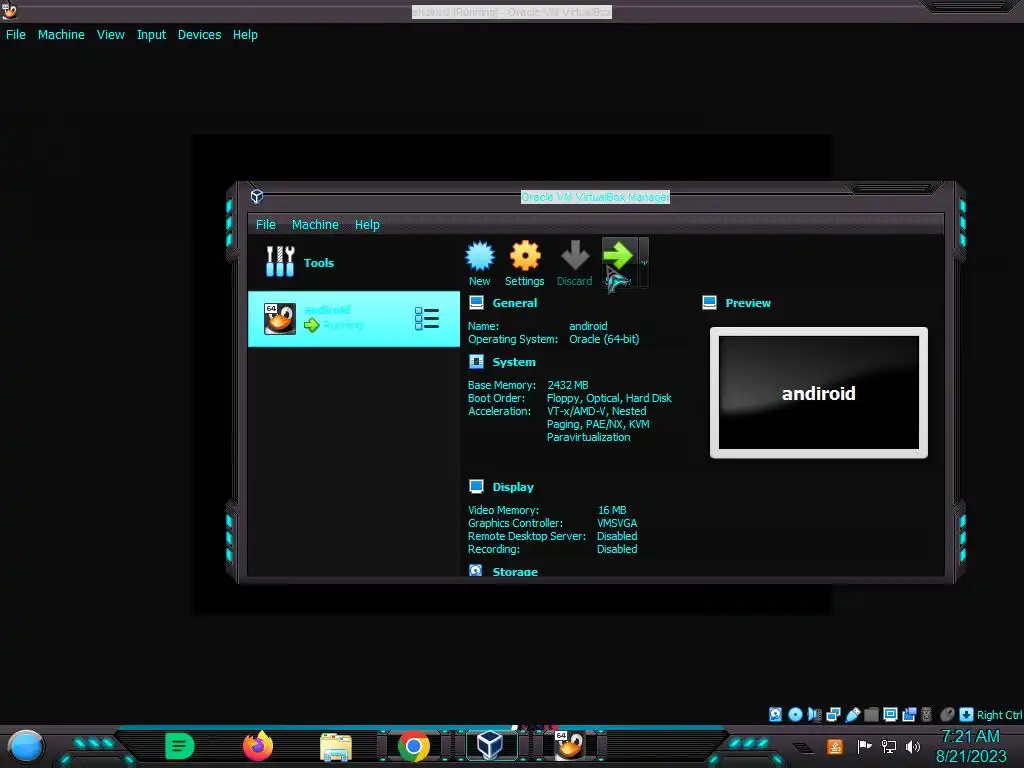This screenshot has height=768, width=1024.
Task: Click the clock showing 7:21 AM
Action: click(x=971, y=737)
